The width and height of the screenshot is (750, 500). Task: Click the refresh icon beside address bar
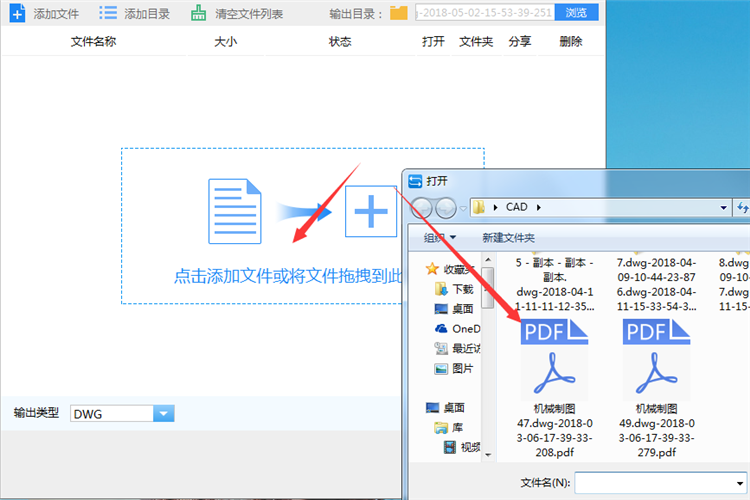click(x=742, y=208)
